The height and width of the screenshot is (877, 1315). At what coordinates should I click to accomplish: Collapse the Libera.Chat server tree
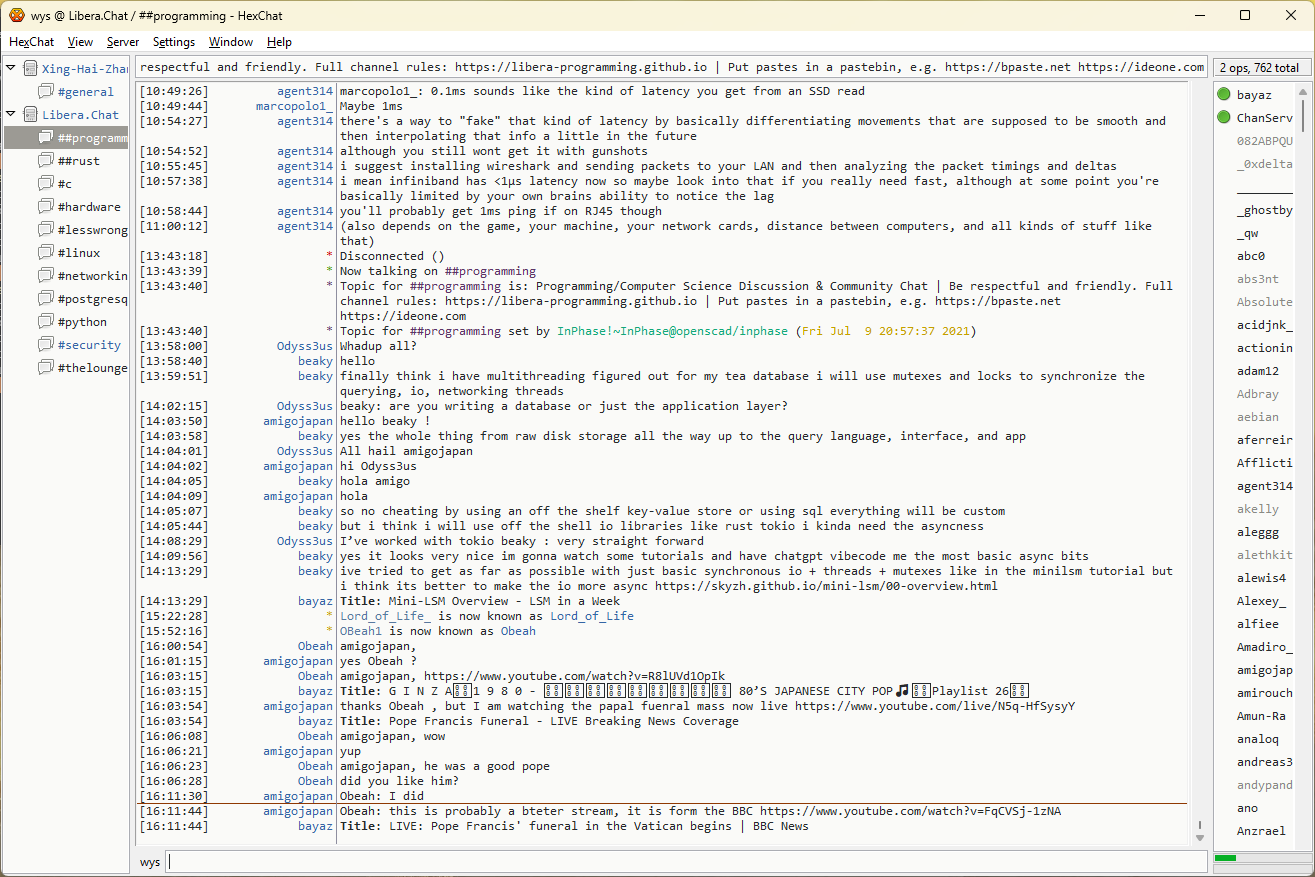coord(11,115)
